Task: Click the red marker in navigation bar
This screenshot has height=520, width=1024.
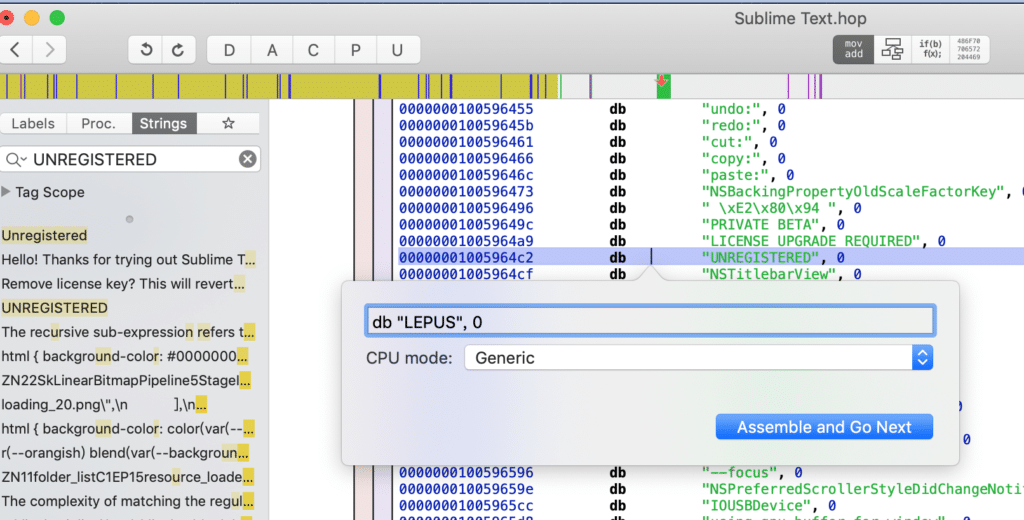Action: [x=662, y=81]
